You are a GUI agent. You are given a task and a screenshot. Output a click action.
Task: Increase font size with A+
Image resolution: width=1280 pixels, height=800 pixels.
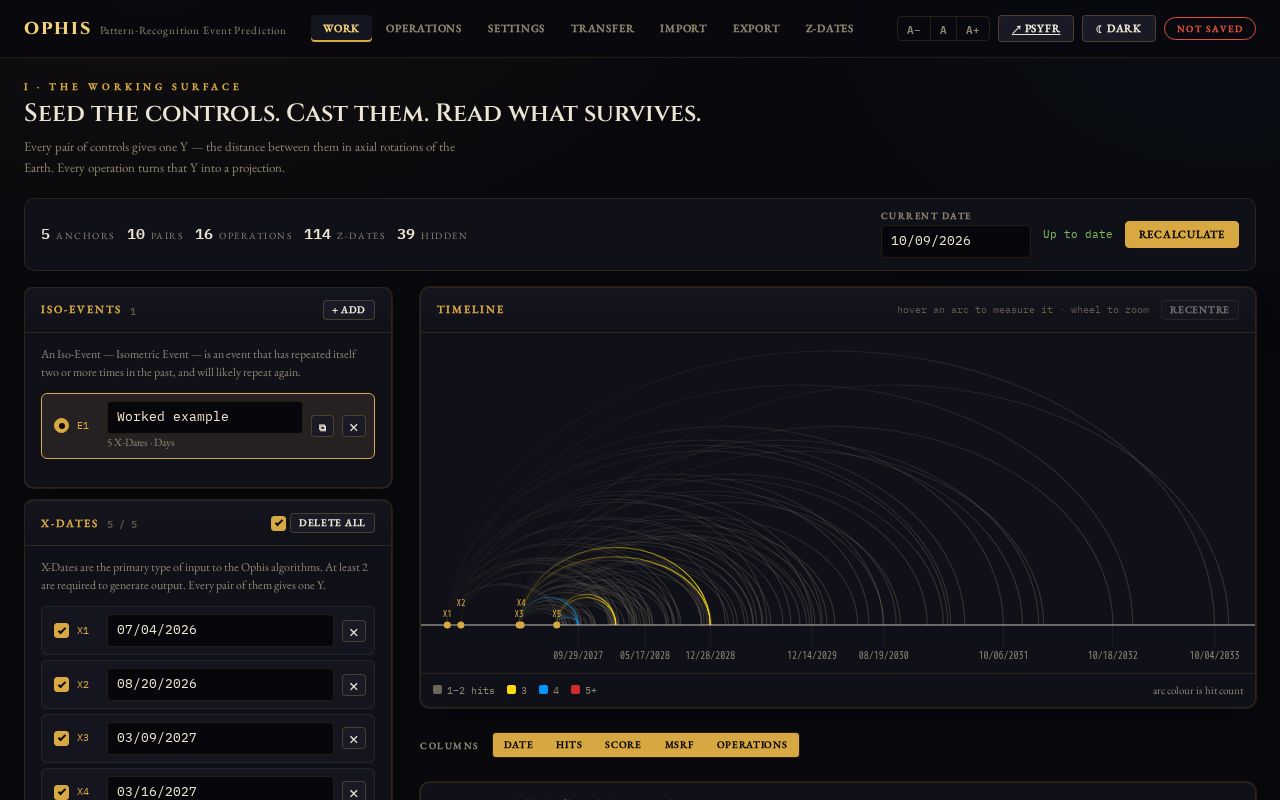pos(973,29)
